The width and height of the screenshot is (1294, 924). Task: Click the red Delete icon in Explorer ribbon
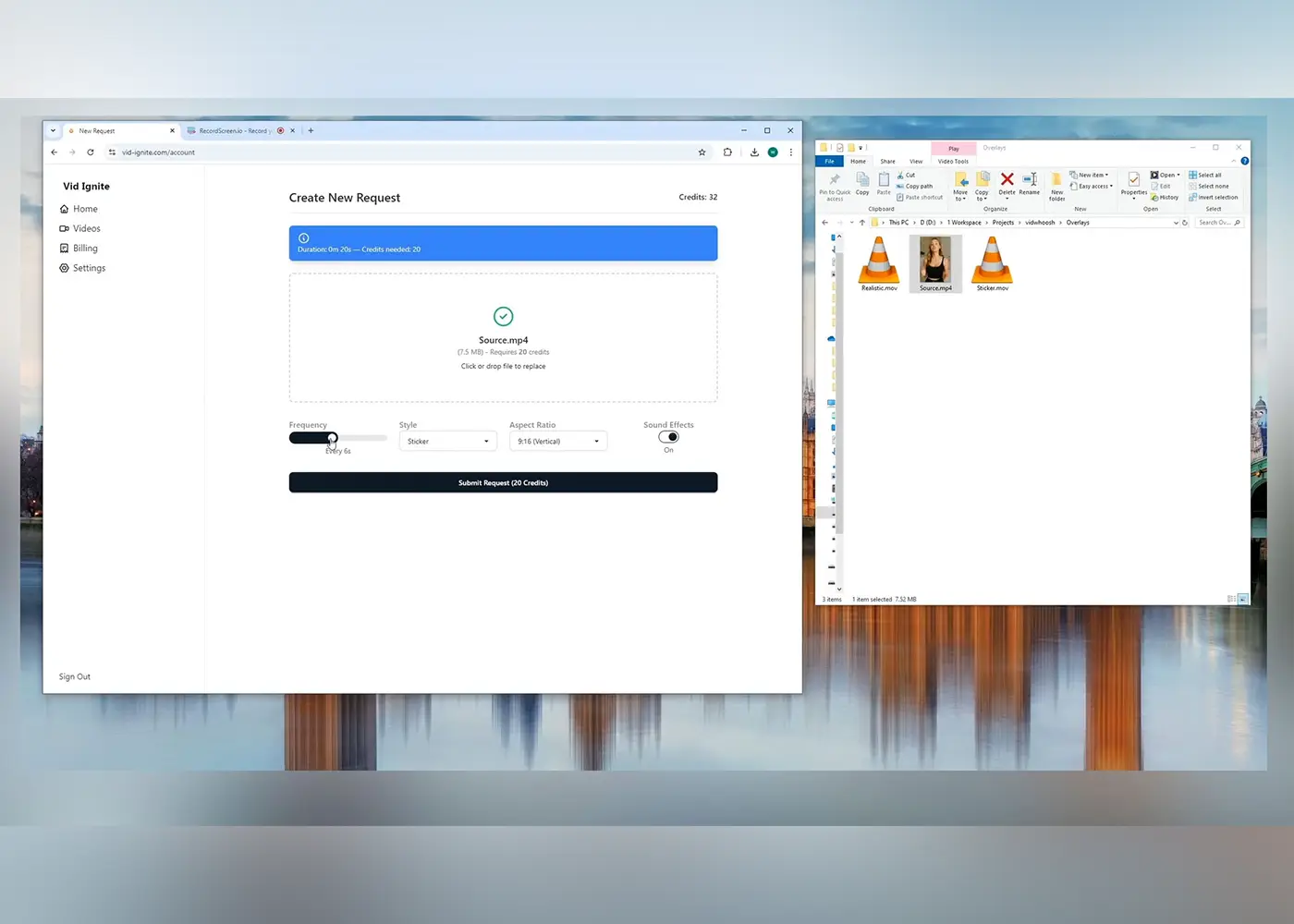coord(1007,182)
